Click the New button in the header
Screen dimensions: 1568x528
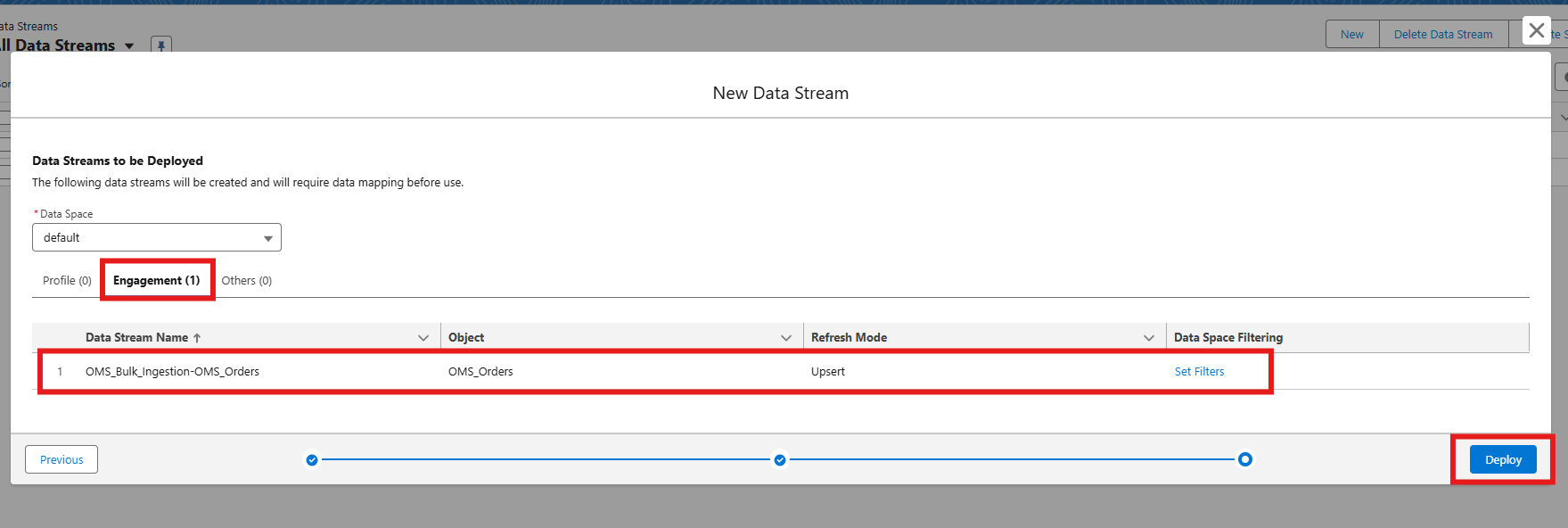[x=1351, y=35]
